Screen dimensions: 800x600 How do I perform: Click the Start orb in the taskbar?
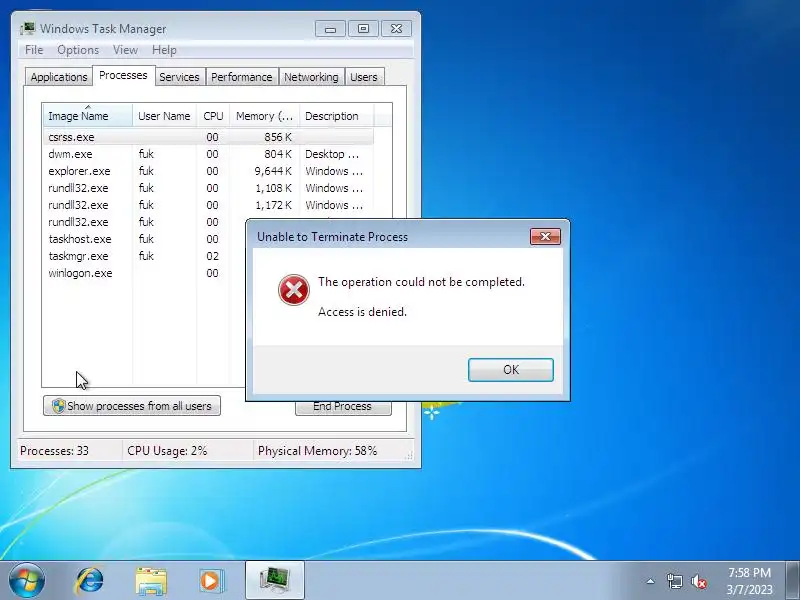click(x=27, y=581)
